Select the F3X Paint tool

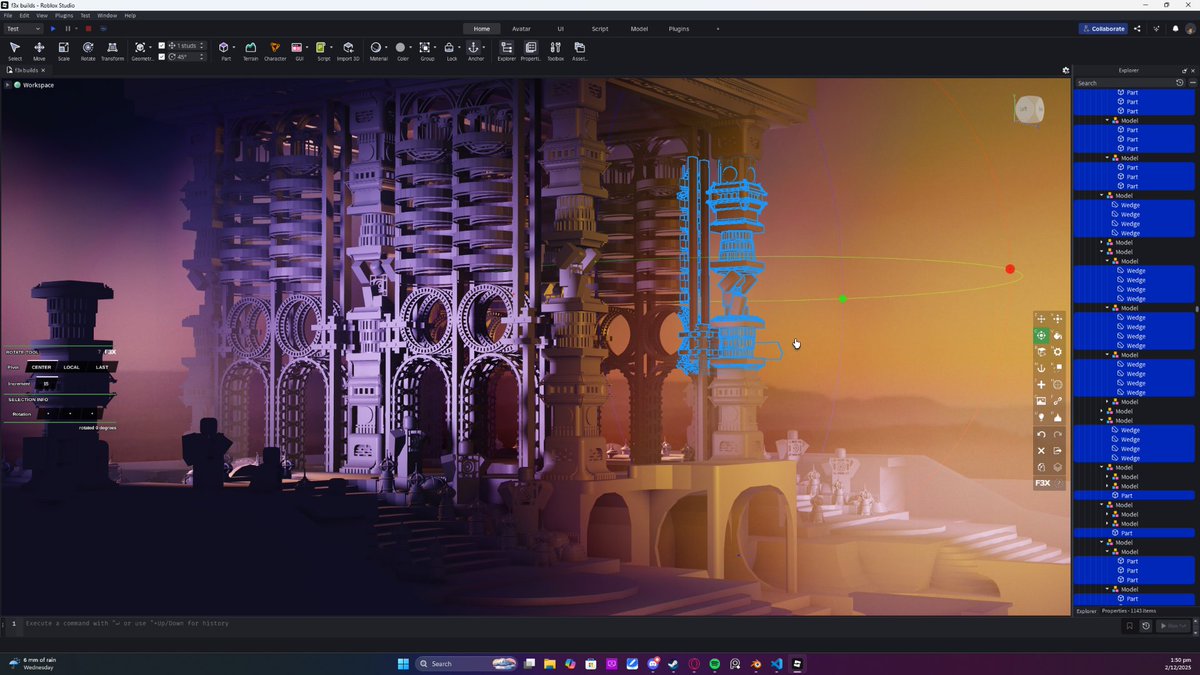click(x=1057, y=336)
